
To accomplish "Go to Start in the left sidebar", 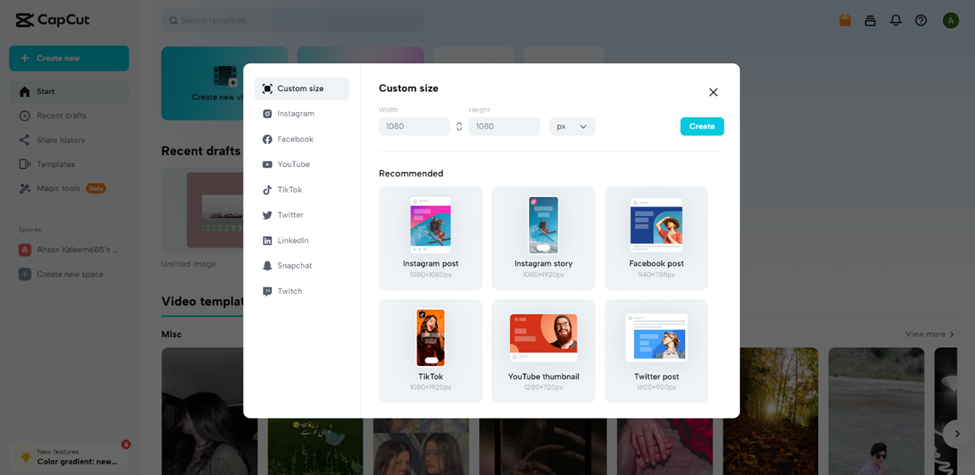I will point(69,91).
